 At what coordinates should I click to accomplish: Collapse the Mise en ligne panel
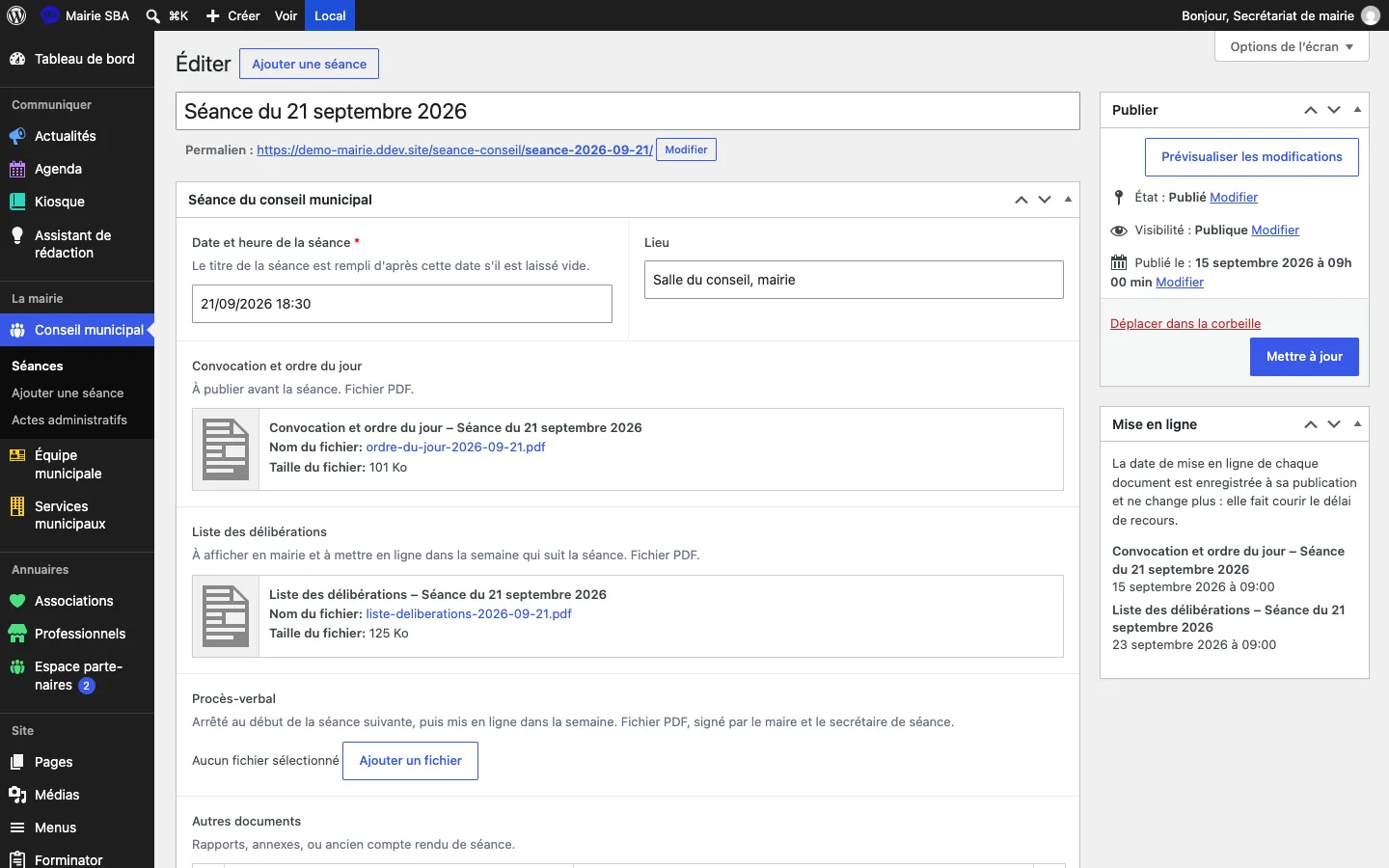(x=1357, y=424)
